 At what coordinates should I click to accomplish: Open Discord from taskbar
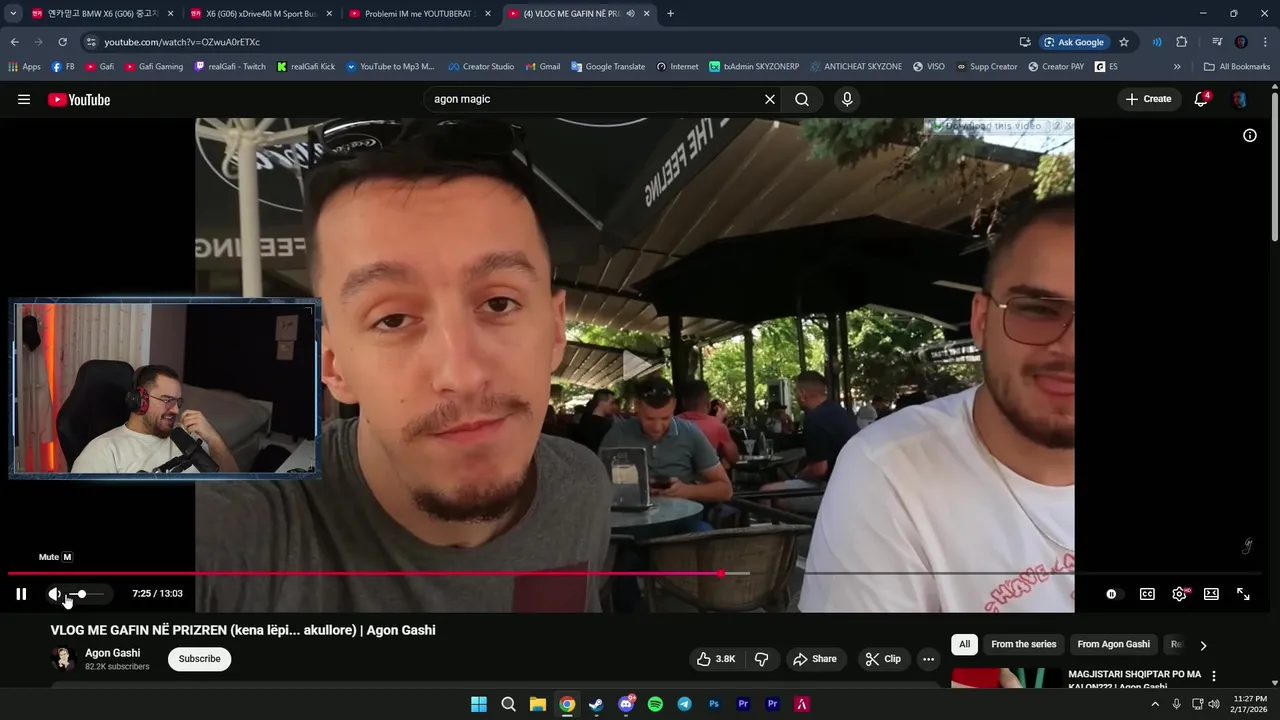point(626,704)
